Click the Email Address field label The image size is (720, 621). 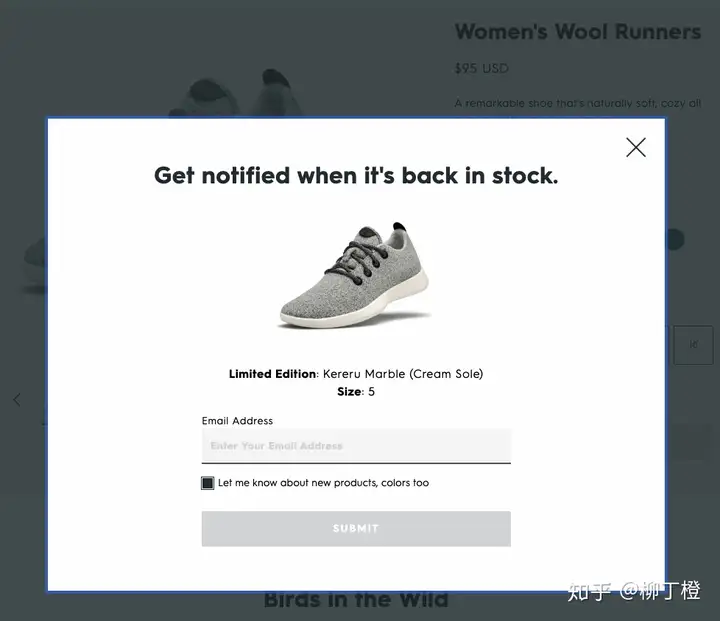tap(237, 421)
